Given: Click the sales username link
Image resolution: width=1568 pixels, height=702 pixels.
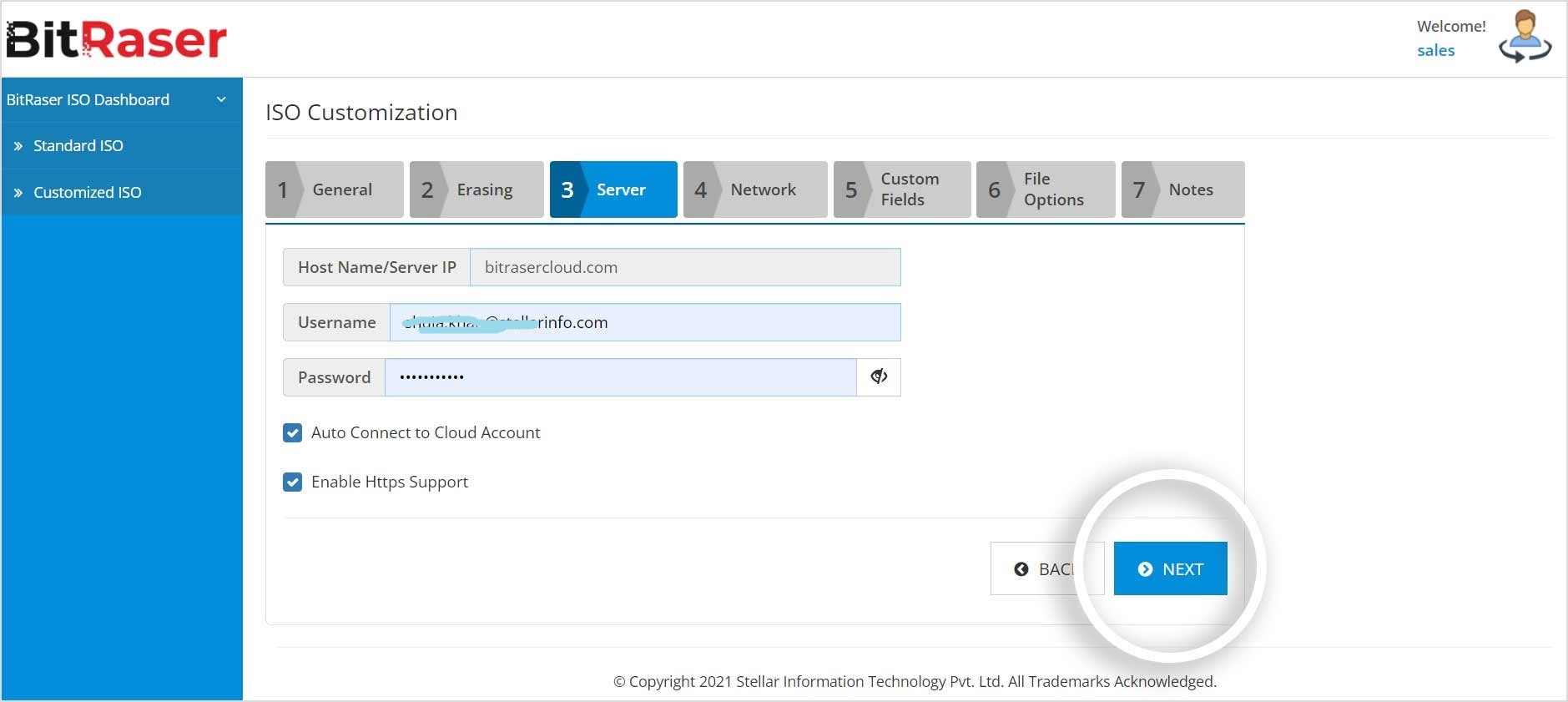Looking at the screenshot, I should [x=1435, y=51].
